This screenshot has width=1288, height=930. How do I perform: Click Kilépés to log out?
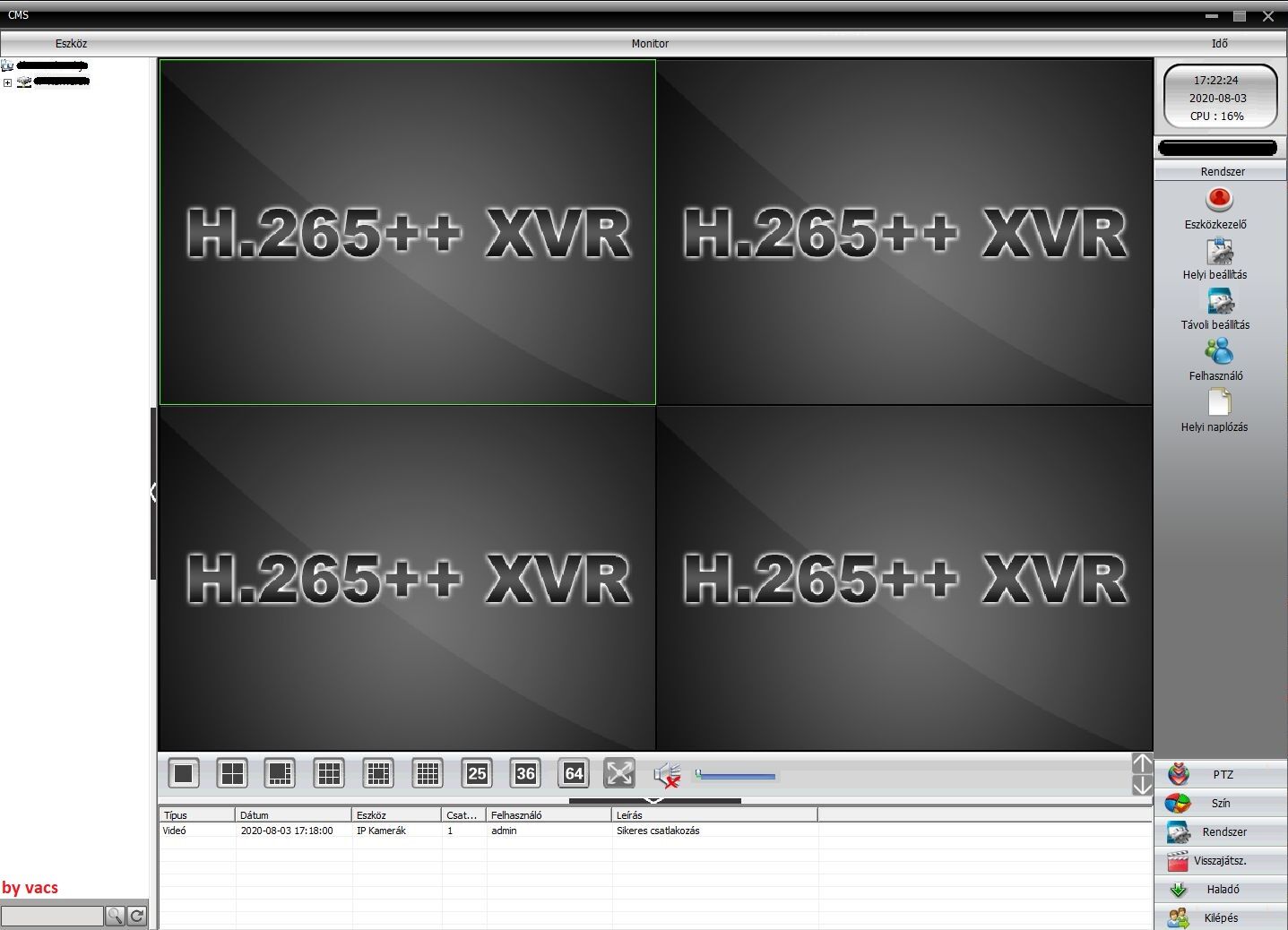click(1221, 917)
